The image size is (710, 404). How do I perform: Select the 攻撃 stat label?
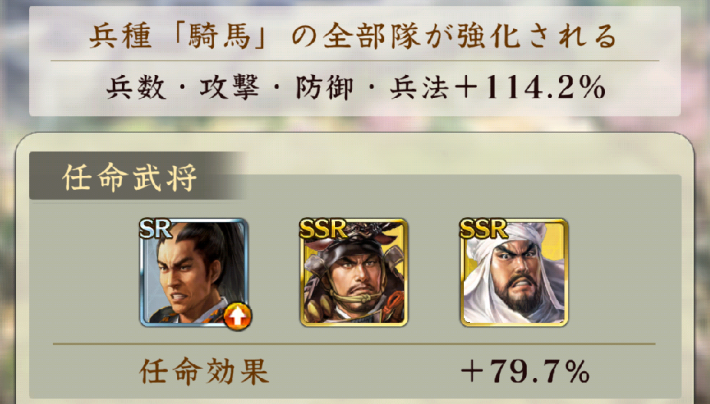(x=230, y=87)
